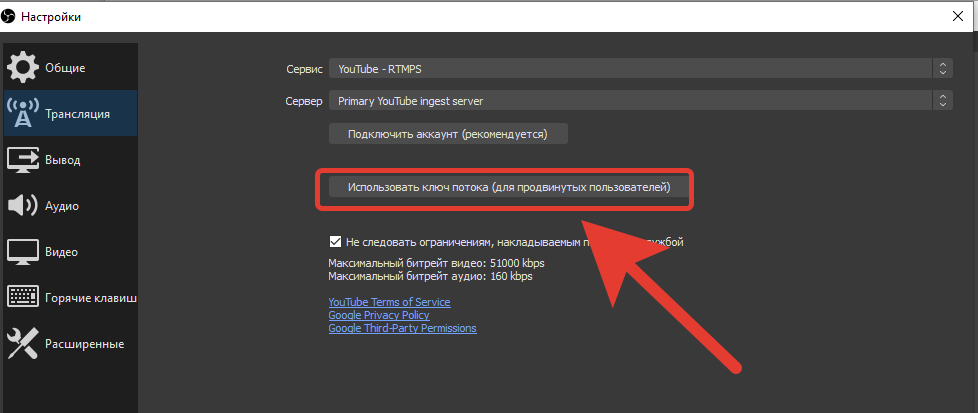Toggle the Не следовать ограничениям checkbox
This screenshot has height=413, width=978.
click(x=335, y=242)
